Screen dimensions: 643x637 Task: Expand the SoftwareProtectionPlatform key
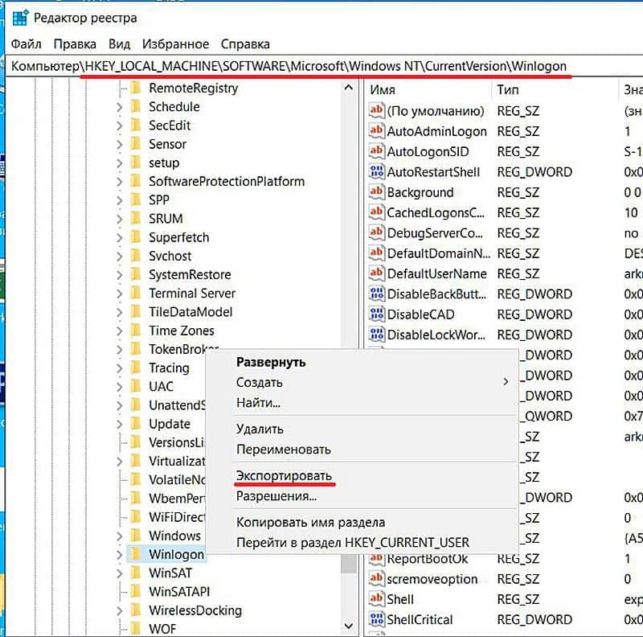tap(119, 182)
